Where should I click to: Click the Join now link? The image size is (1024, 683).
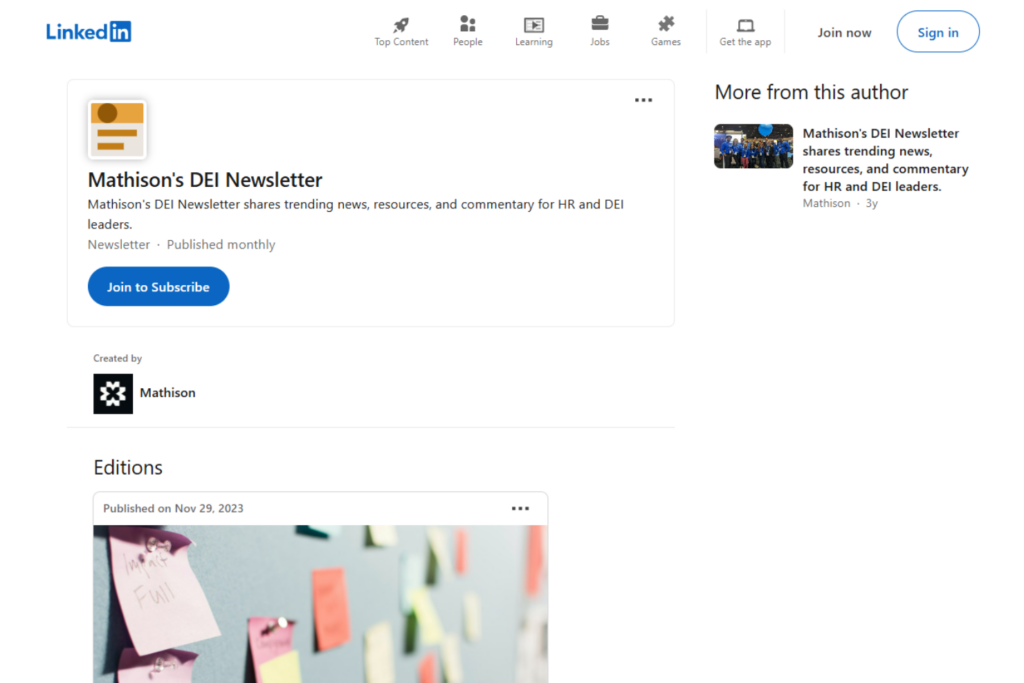pyautogui.click(x=844, y=32)
